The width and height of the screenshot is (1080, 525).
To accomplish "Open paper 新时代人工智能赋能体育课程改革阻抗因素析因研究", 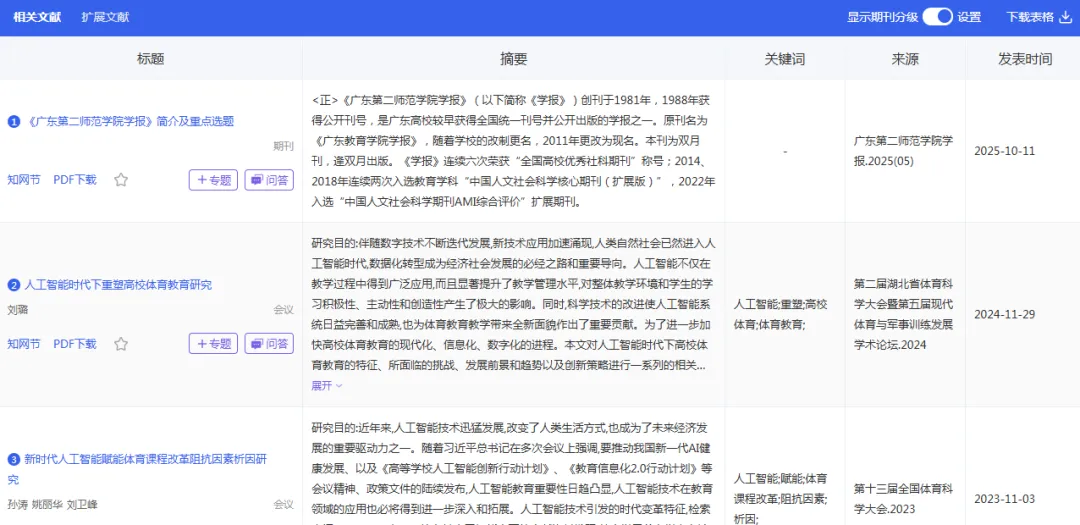I will coord(137,469).
